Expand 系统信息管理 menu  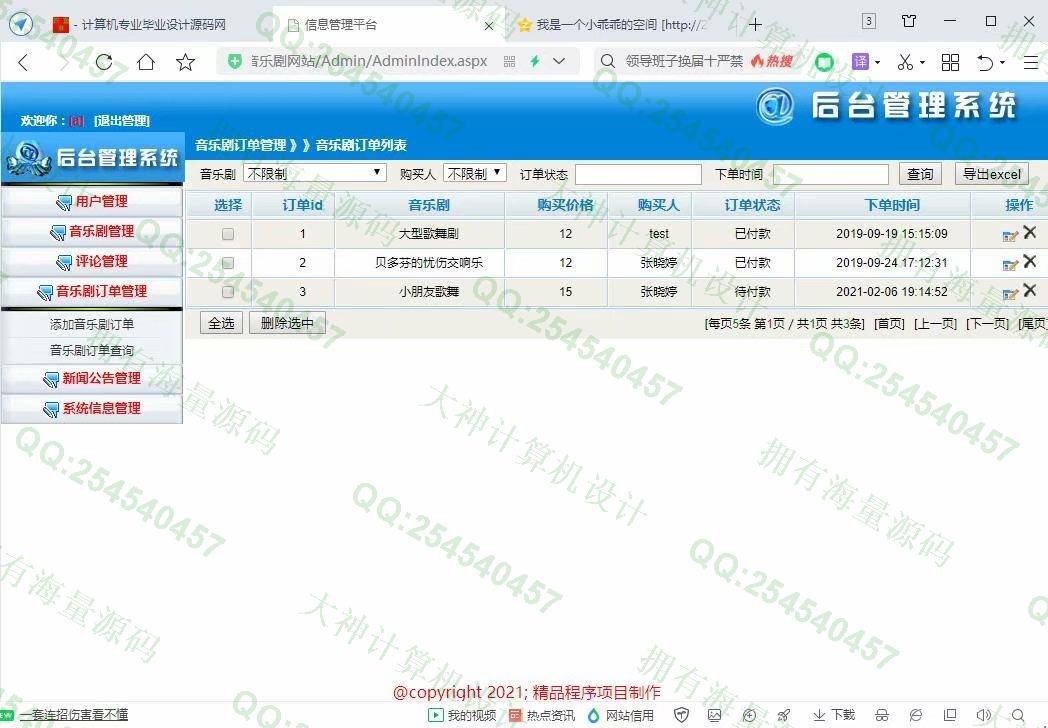click(92, 408)
